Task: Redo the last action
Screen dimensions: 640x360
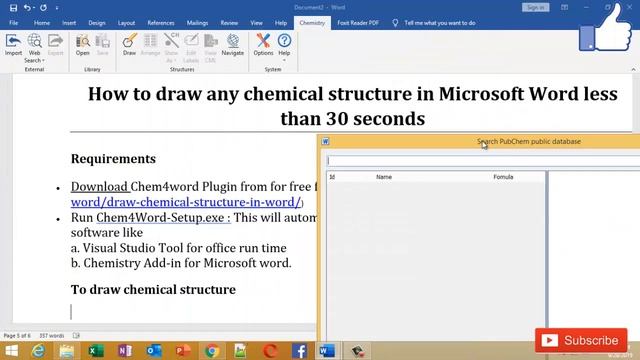Action: click(x=43, y=8)
